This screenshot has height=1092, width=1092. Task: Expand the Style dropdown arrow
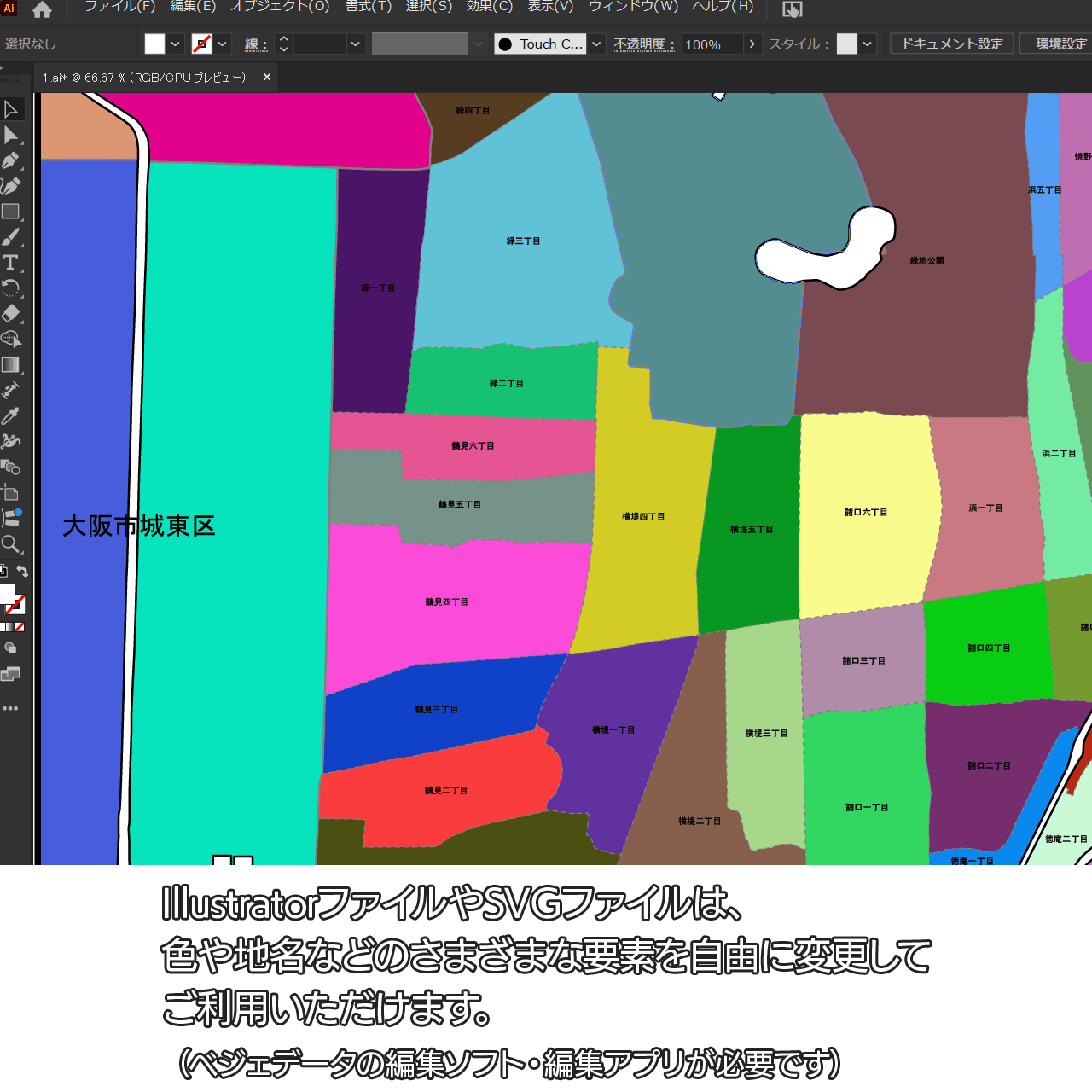pyautogui.click(x=868, y=44)
